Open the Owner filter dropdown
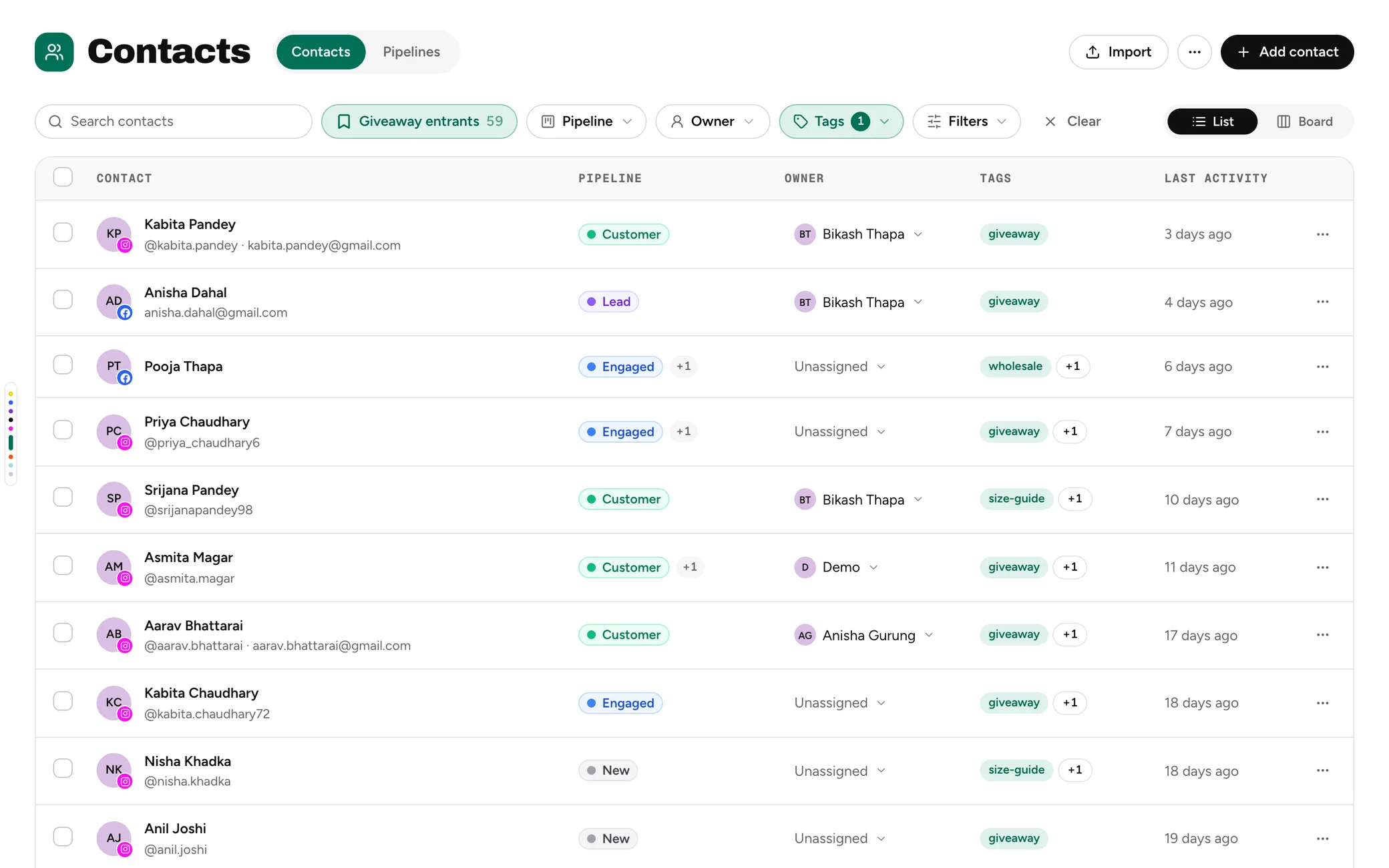The image size is (1389, 868). click(x=713, y=122)
